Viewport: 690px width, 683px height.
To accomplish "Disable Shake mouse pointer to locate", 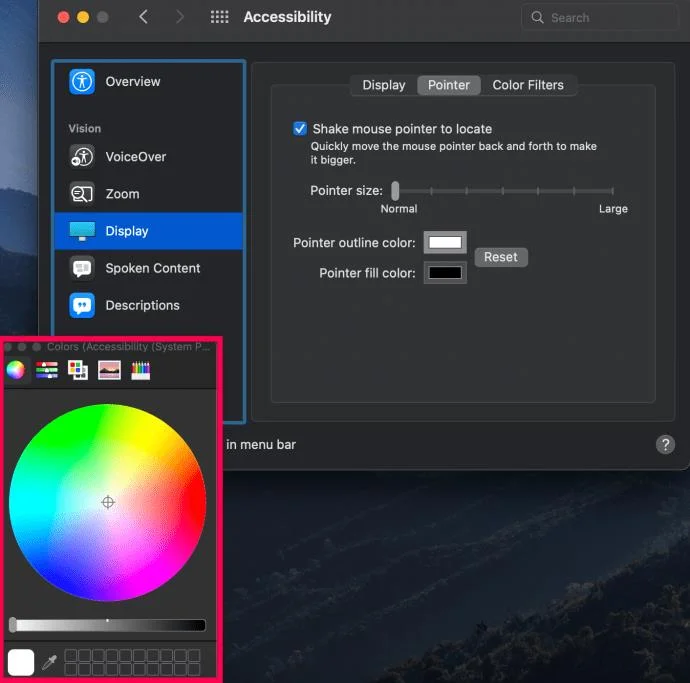I will pos(300,129).
